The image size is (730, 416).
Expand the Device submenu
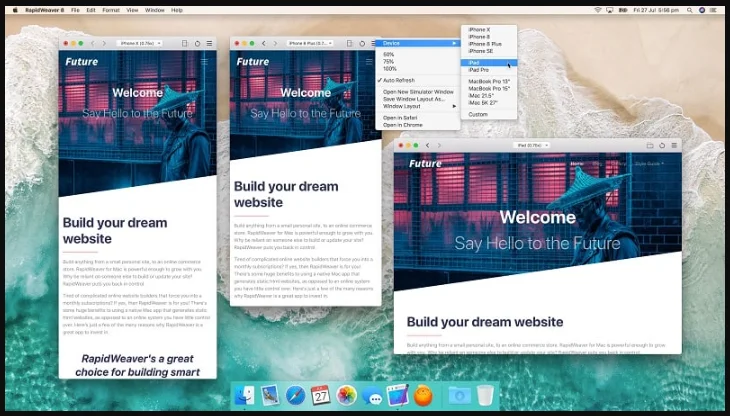click(x=418, y=43)
